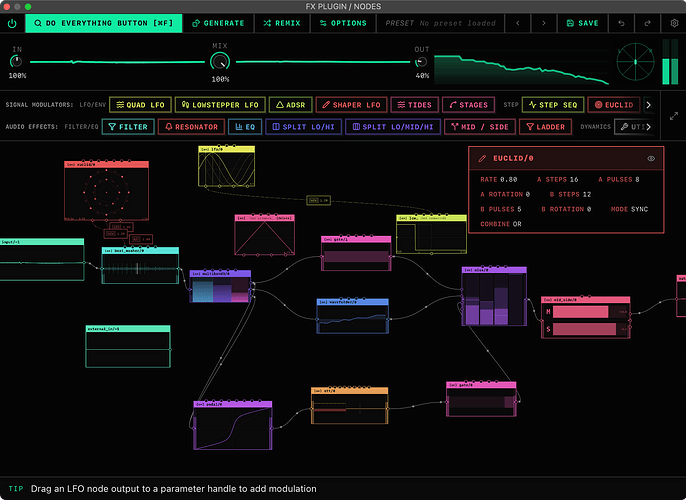Click the B PULSES 5 parameter
The image size is (686, 500).
500,209
